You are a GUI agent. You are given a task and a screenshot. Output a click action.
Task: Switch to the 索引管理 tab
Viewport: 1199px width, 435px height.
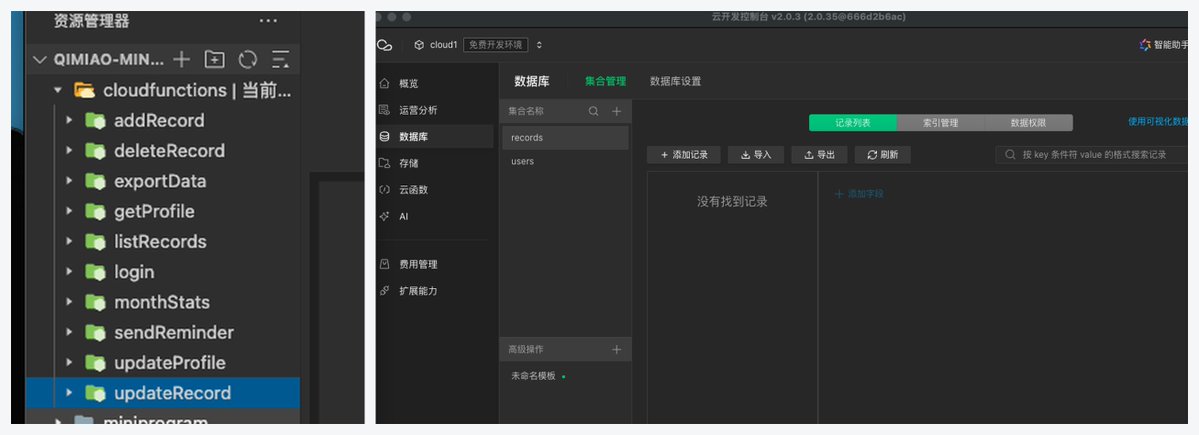(941, 122)
